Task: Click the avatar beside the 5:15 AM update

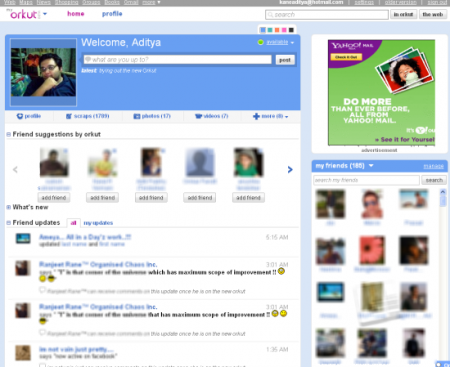Action: pyautogui.click(x=23, y=238)
